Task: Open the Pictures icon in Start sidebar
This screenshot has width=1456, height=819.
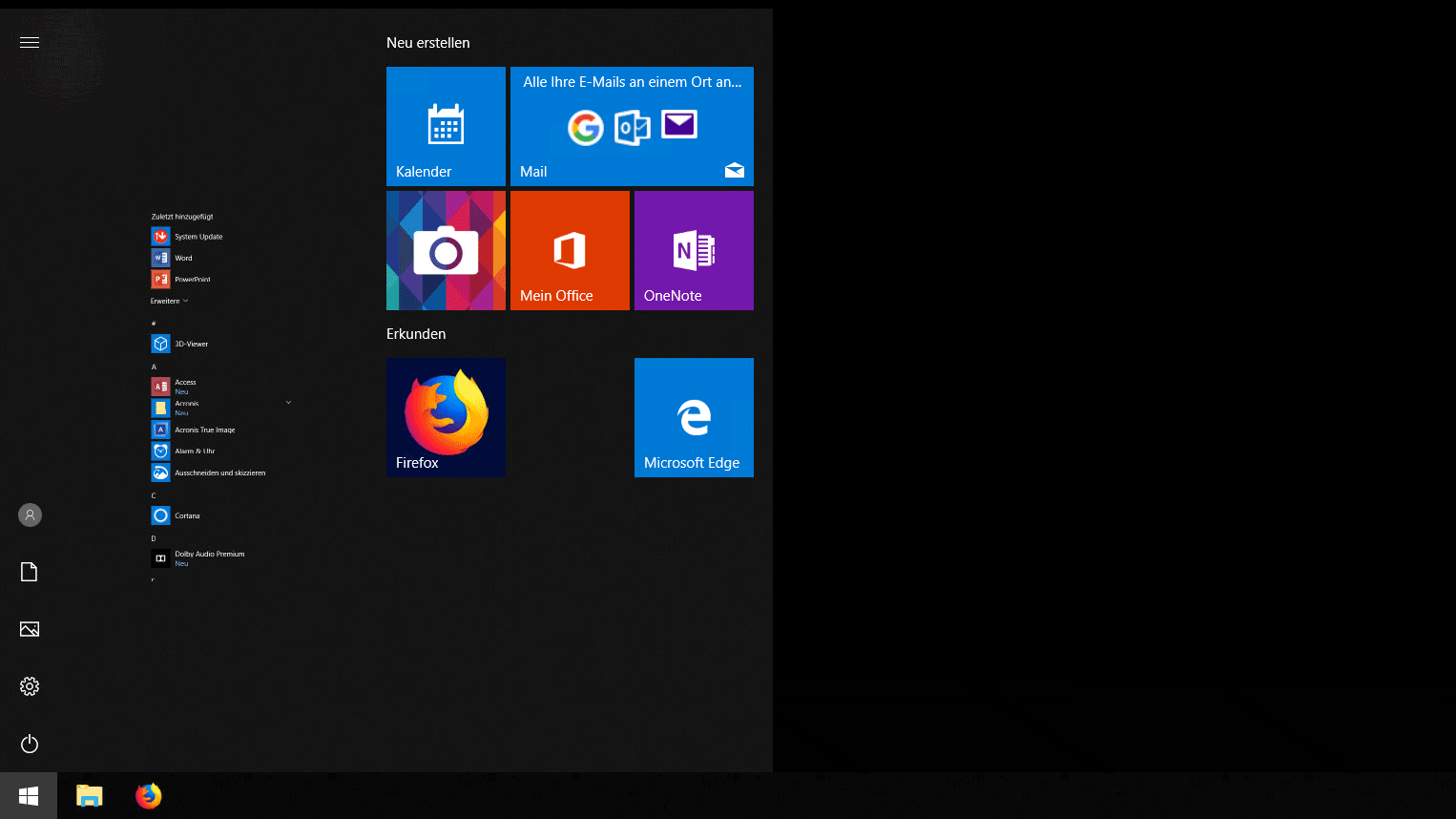Action: tap(30, 629)
